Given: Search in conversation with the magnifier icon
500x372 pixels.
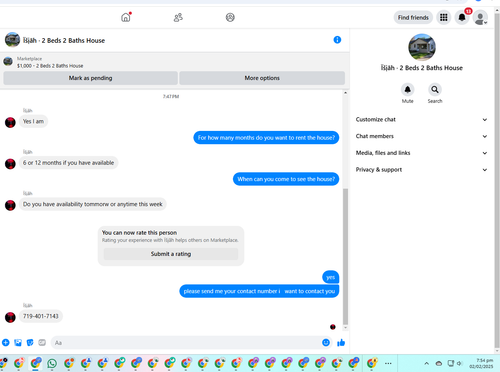Looking at the screenshot, I should click(x=435, y=90).
